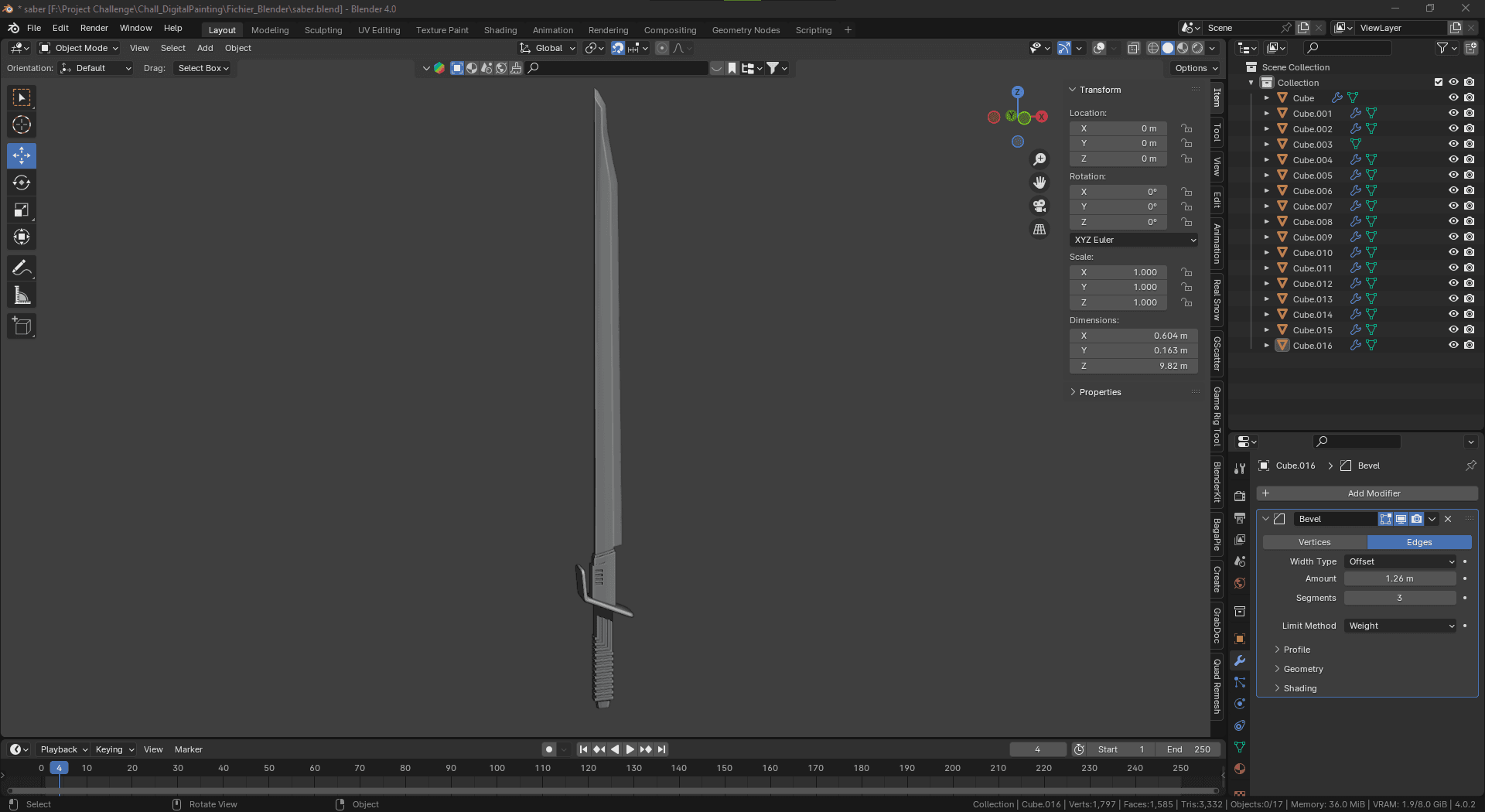Select the Measure tool
Screen dimensions: 1485x812
tap(22, 295)
